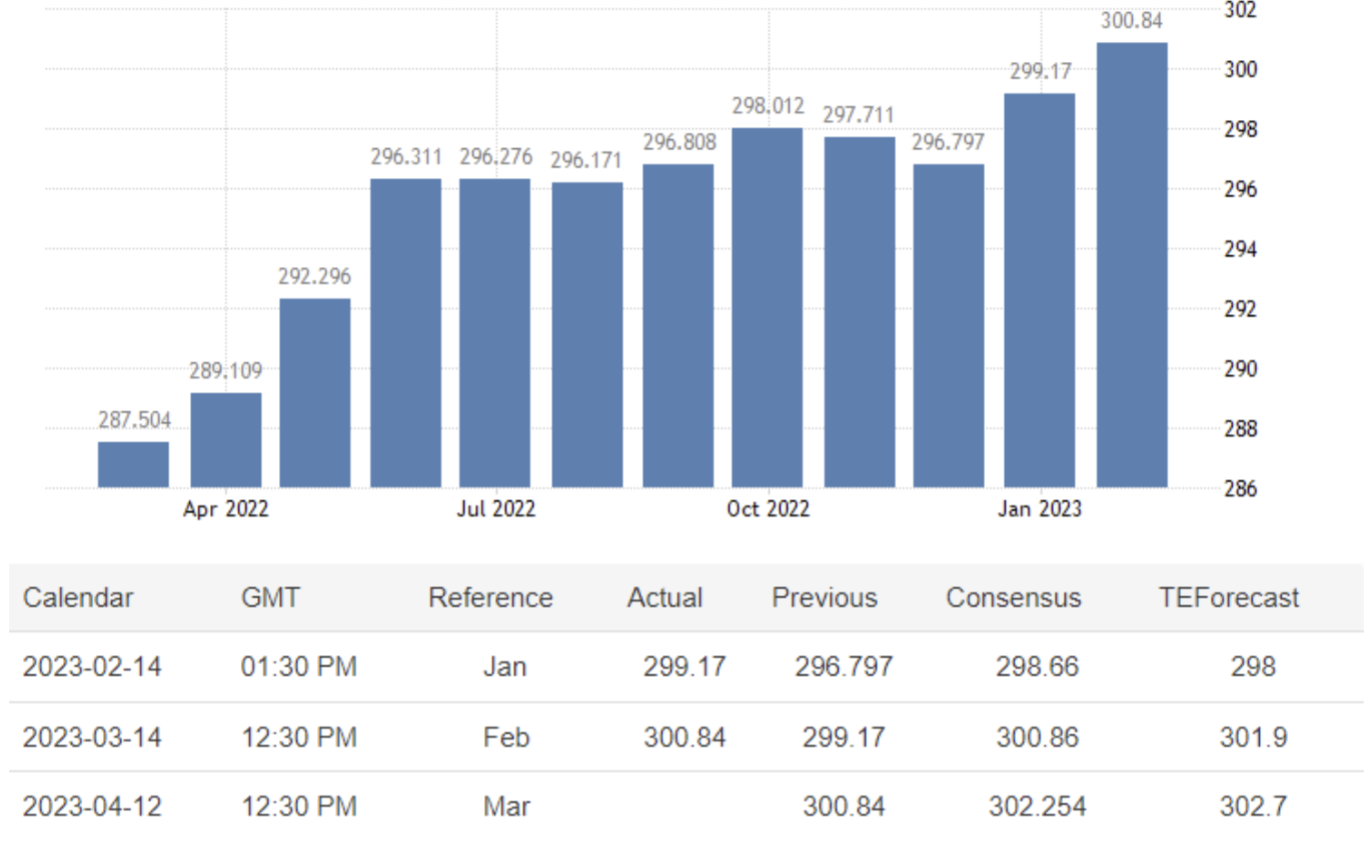Click the Apr 2022 x-axis label
This screenshot has height=860, width=1370.
(x=226, y=509)
